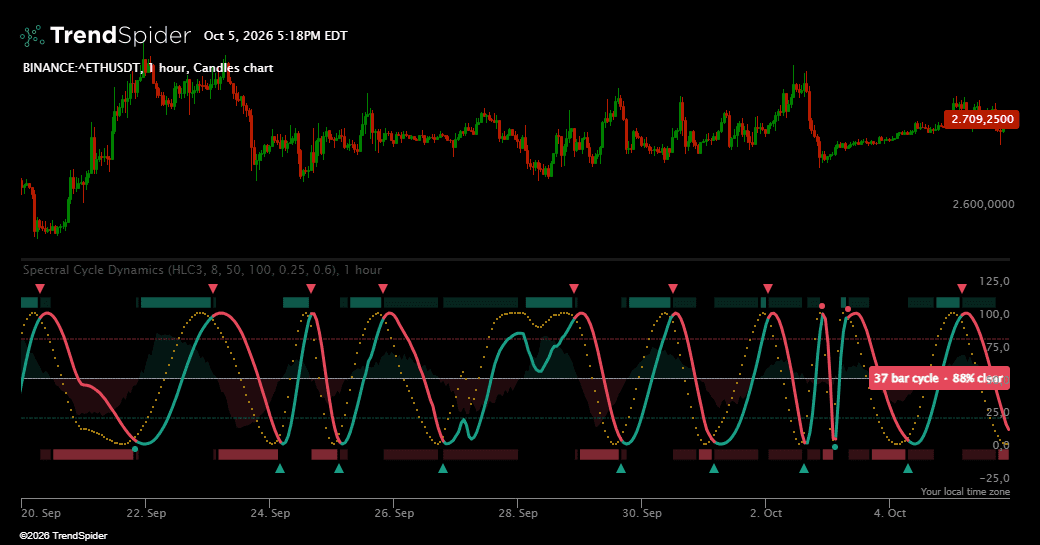The image size is (1040, 545).
Task: Click the 75,0 oscillator axis label
Action: click(x=997, y=347)
